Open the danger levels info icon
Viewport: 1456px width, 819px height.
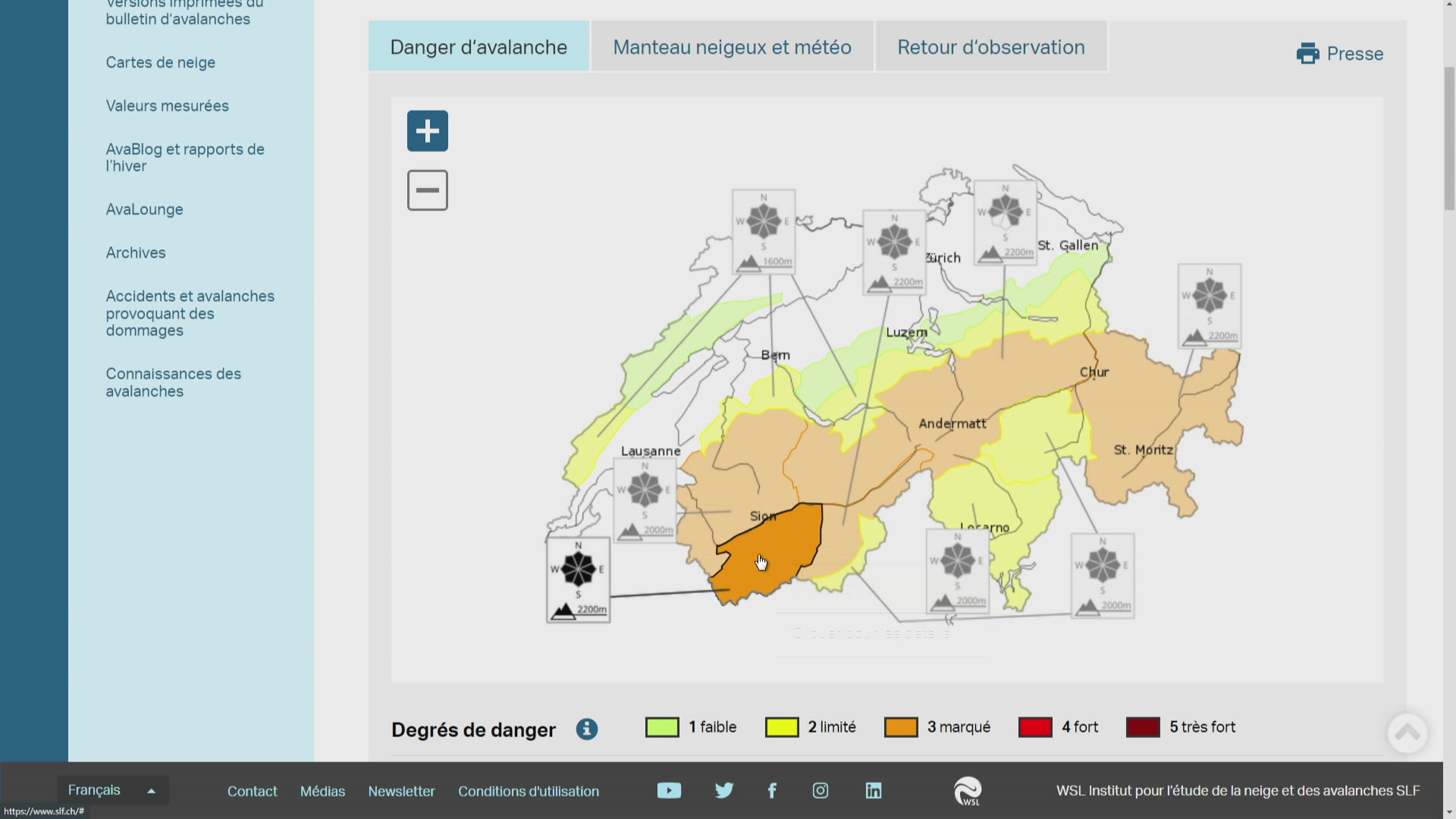click(x=587, y=729)
